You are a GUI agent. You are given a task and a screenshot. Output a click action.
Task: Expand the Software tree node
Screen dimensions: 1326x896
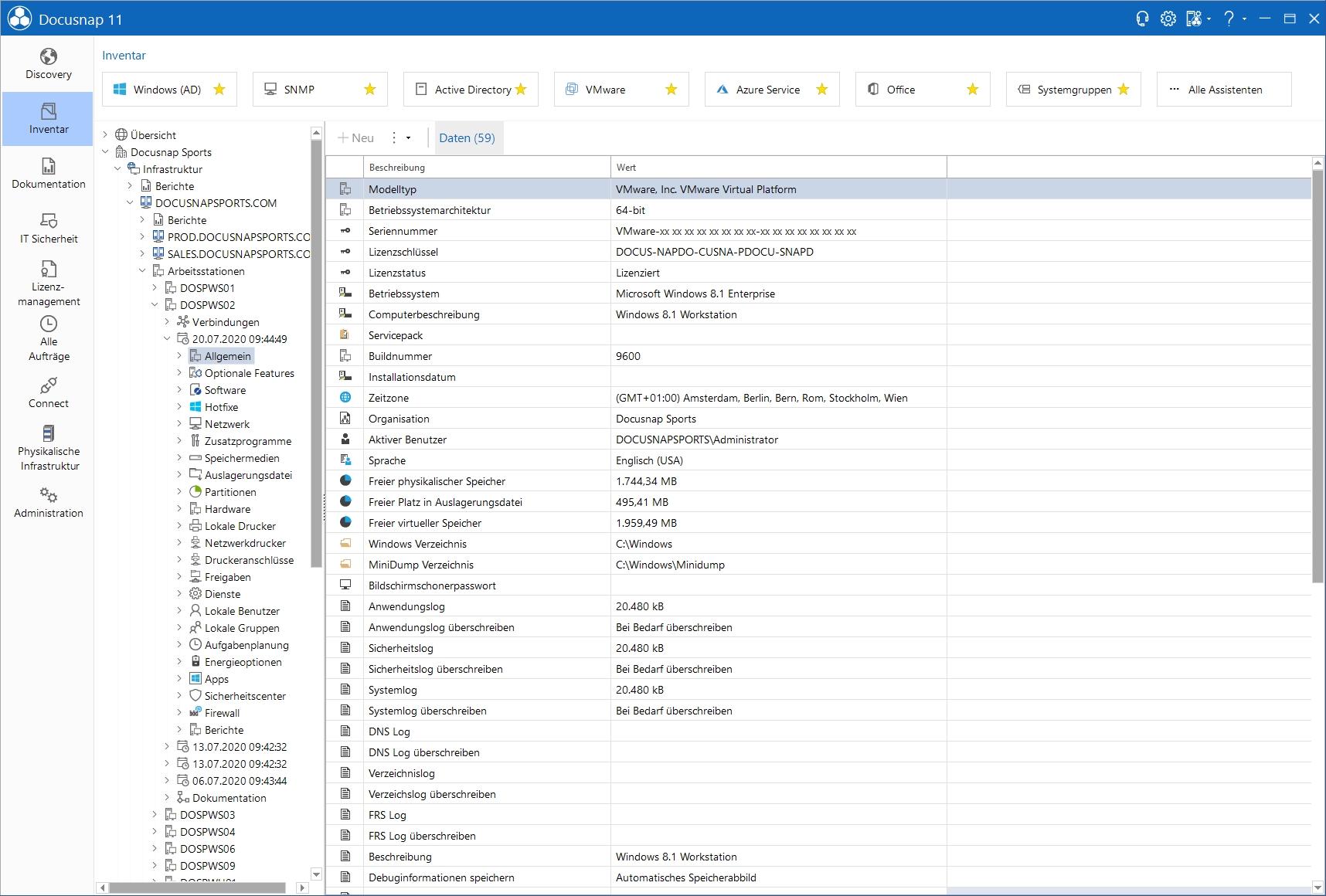click(180, 390)
